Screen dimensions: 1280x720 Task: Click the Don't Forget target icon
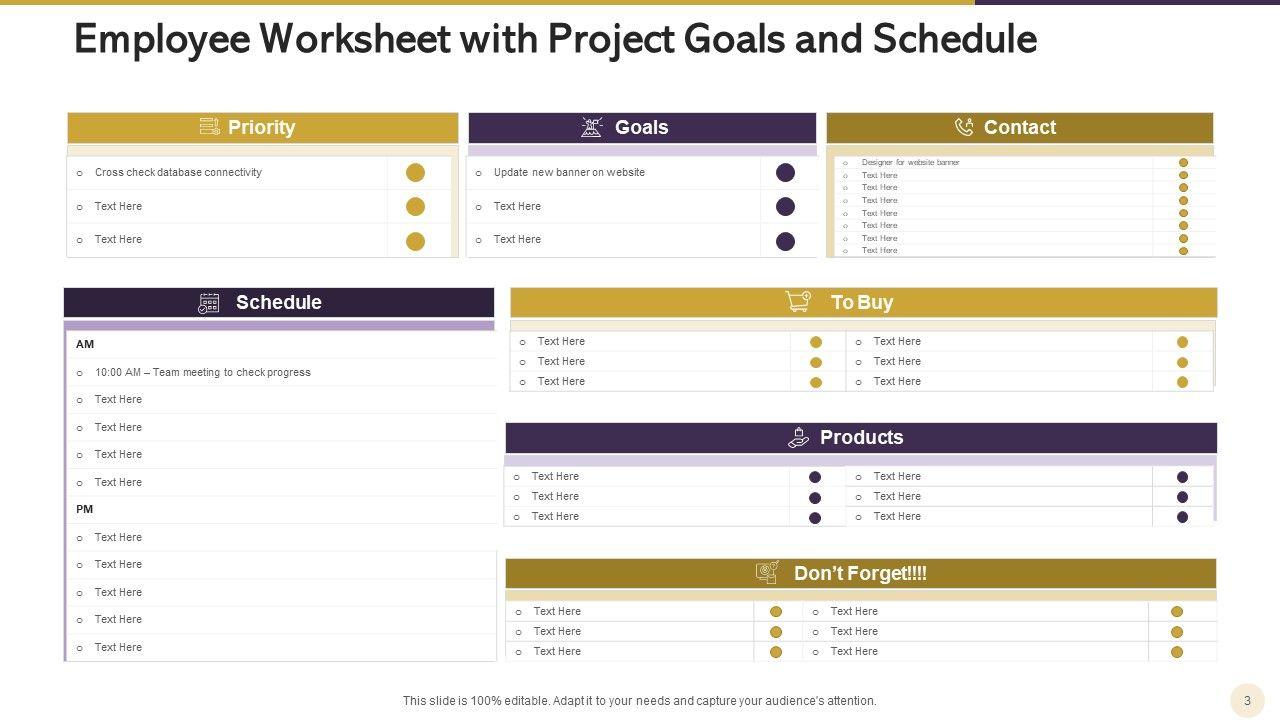point(767,573)
